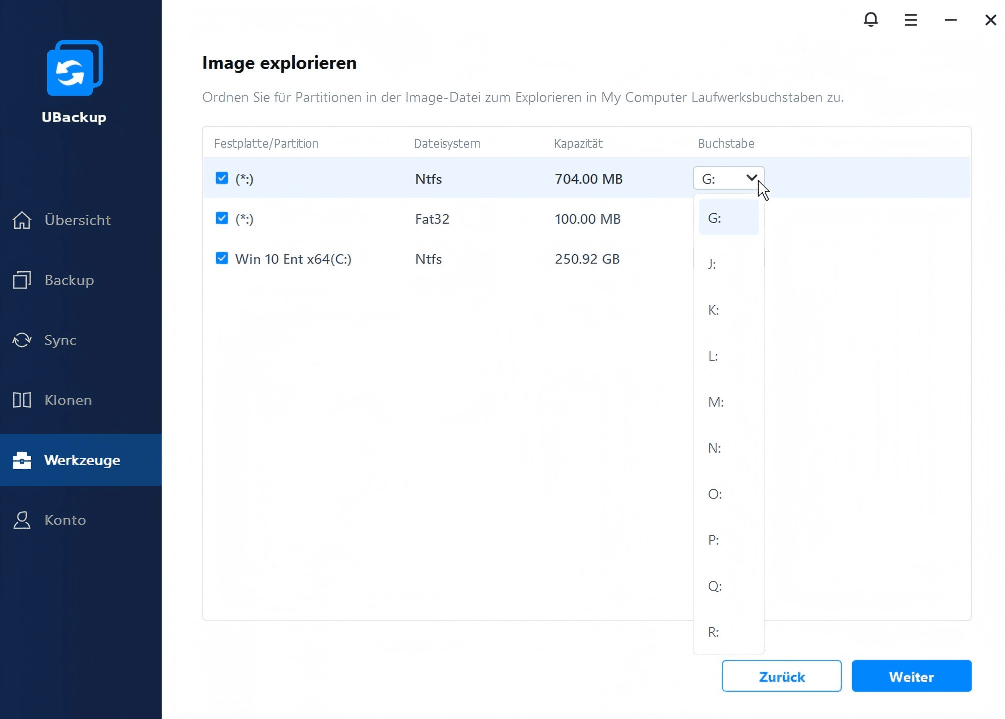Screen dimensions: 1005x719
Task: Click the Sync arrows icon
Action: pyautogui.click(x=22, y=340)
